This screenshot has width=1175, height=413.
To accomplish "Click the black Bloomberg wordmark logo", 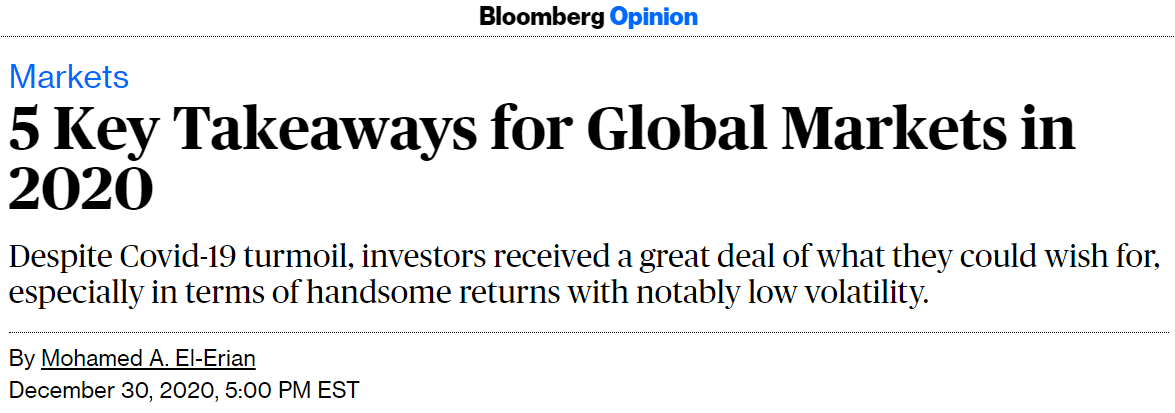I will point(543,16).
